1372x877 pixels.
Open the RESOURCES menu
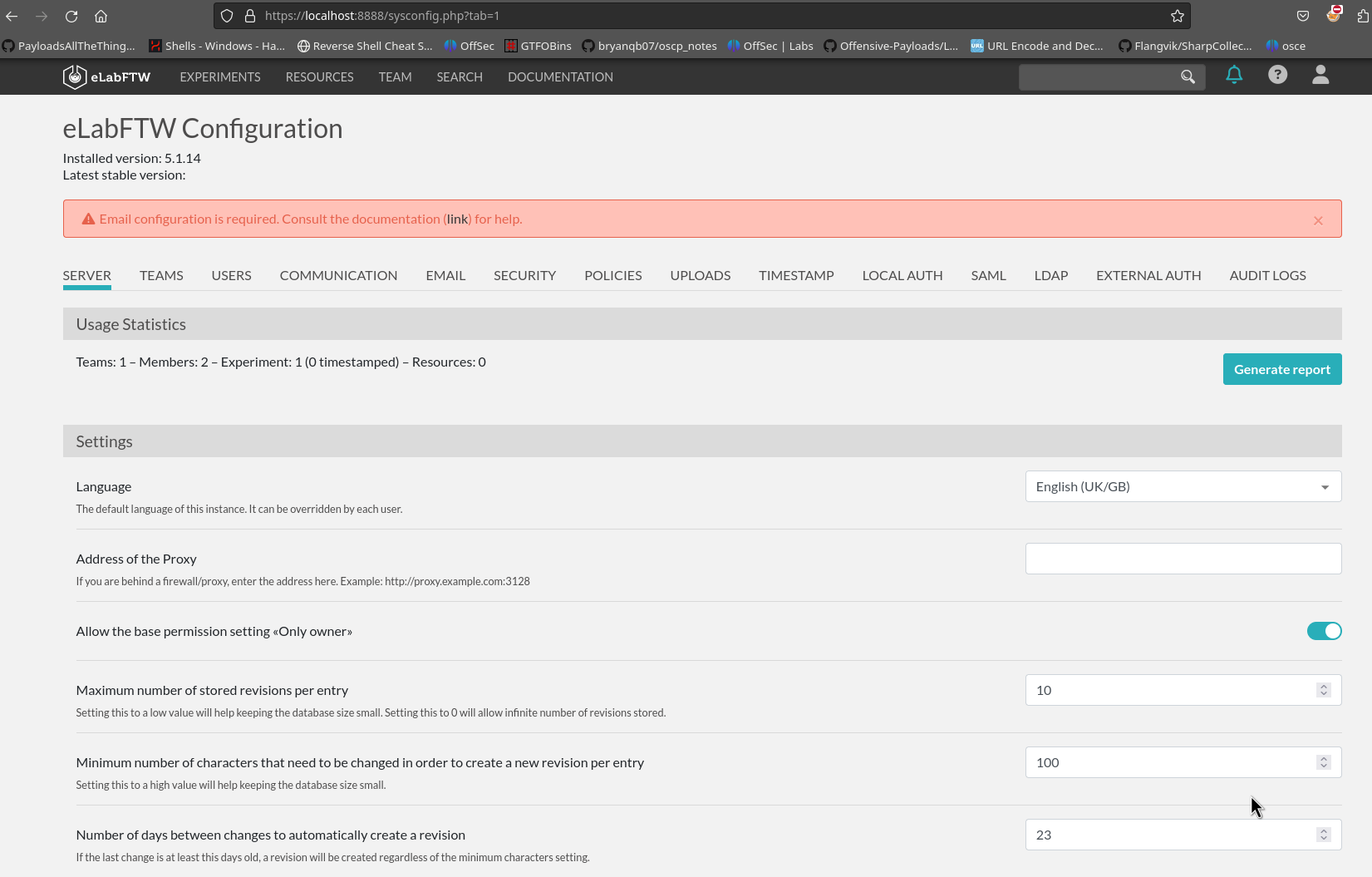[x=319, y=76]
